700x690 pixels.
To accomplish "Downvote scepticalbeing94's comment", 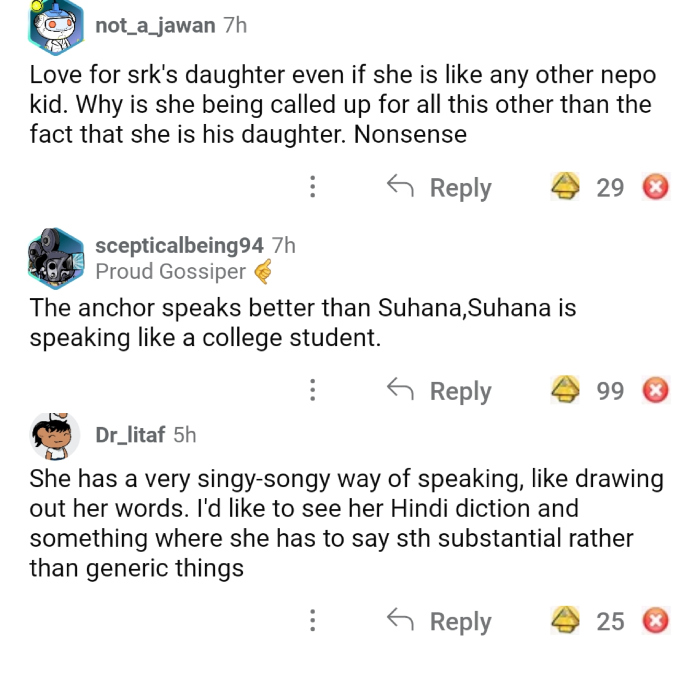I will [x=655, y=390].
